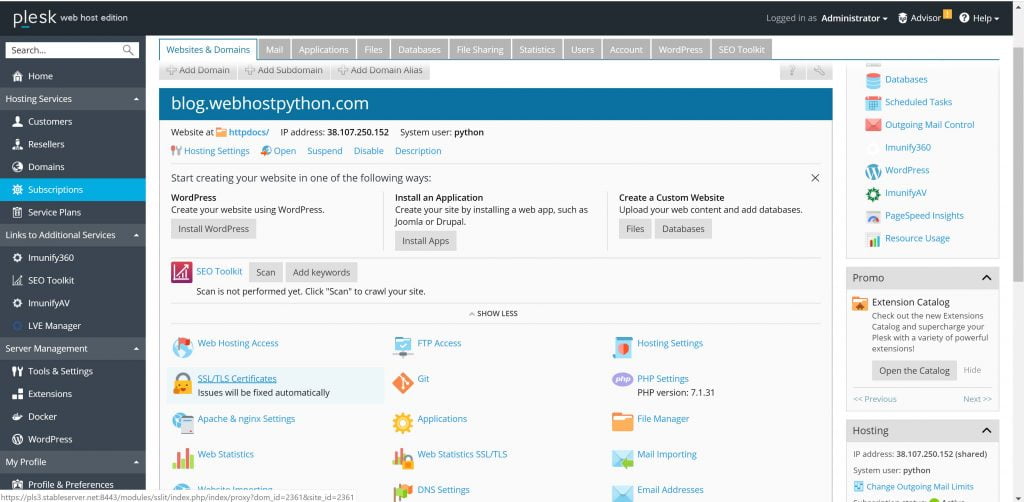Open Subscriptions in the left menu
Image resolution: width=1024 pixels, height=502 pixels.
[72, 190]
